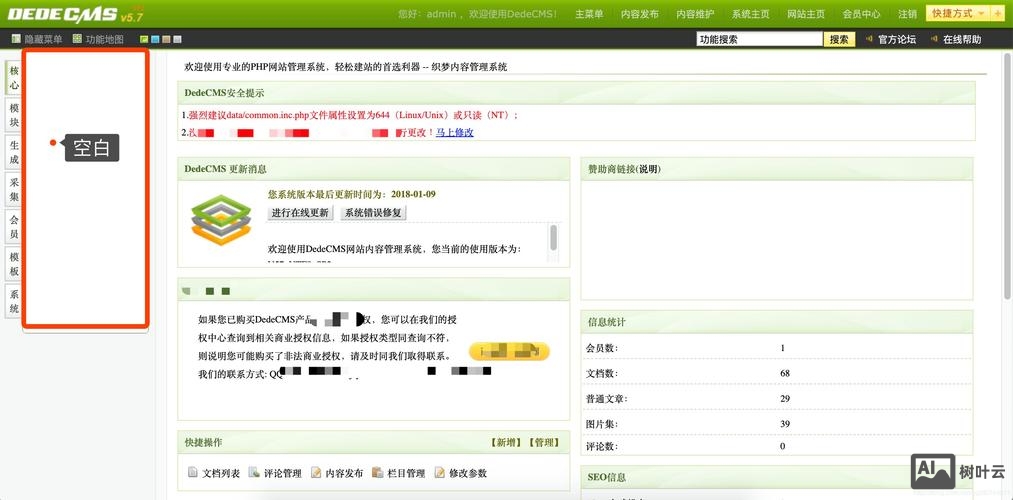This screenshot has width=1013, height=500.
Task: Click the DedeCMS v5.7 logo
Action: pos(75,14)
